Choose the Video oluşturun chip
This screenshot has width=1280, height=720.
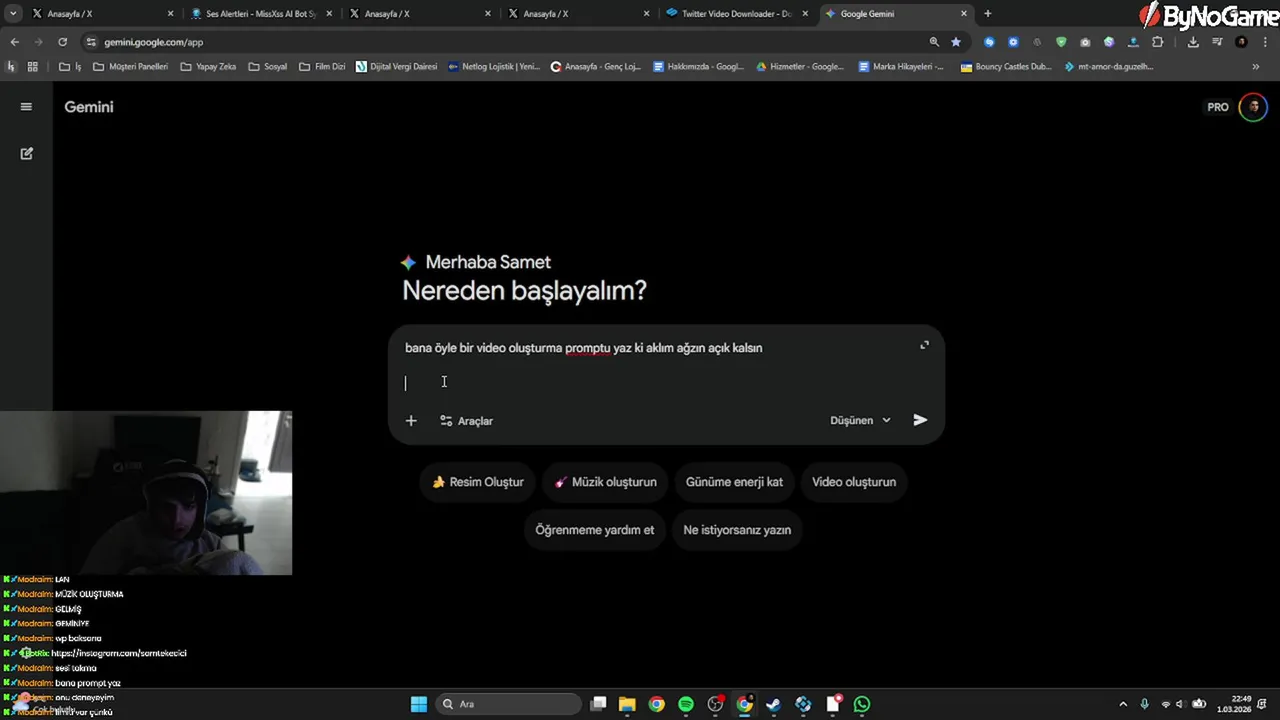tap(854, 482)
